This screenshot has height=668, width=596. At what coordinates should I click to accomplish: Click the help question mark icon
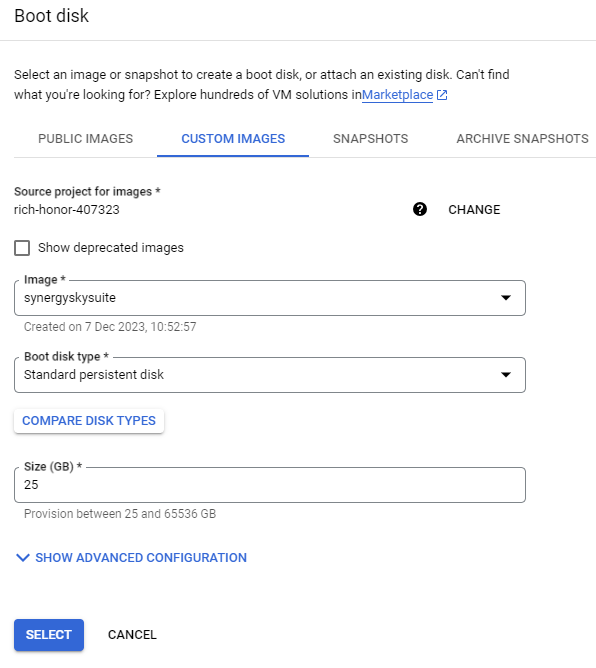420,209
